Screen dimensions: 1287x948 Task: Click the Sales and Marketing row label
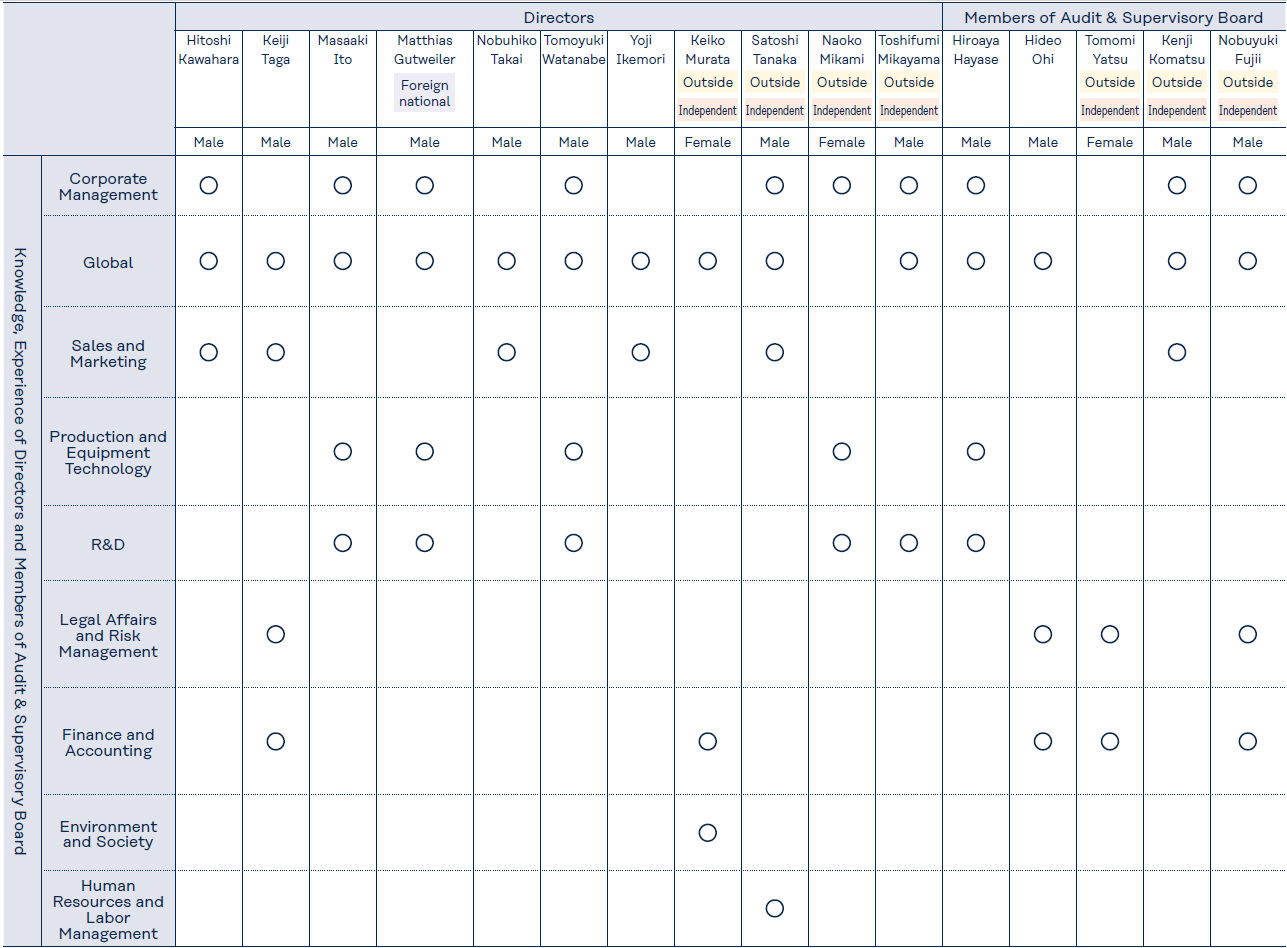(108, 354)
